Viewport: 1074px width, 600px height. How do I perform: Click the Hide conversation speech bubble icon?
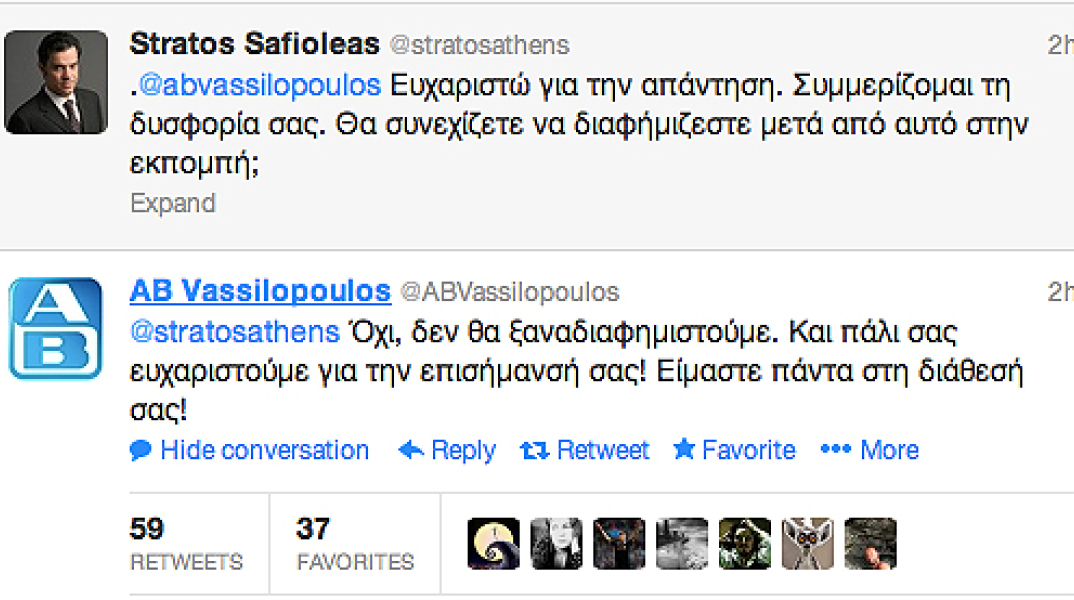coord(141,451)
